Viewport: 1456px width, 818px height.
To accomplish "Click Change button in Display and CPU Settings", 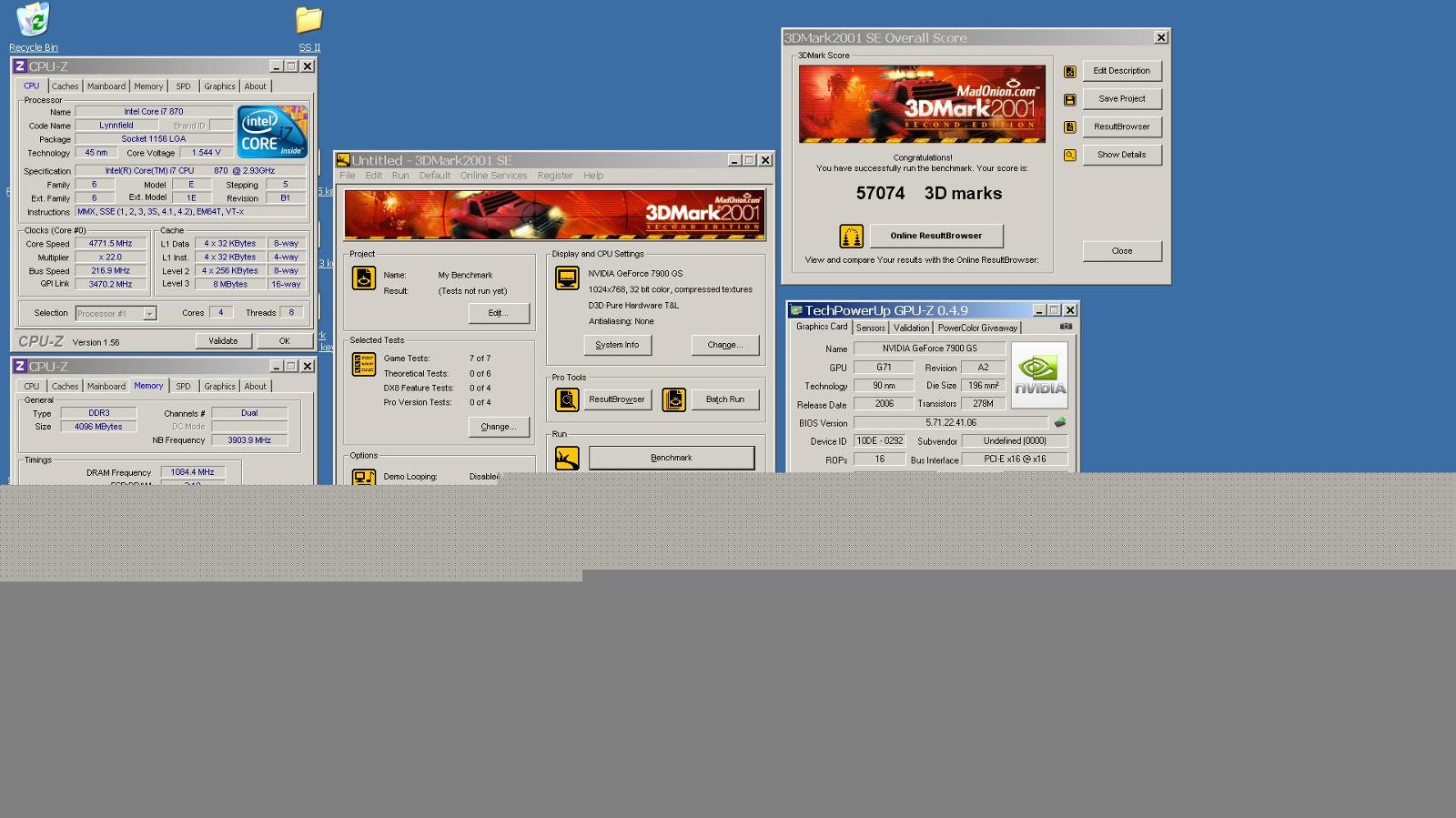I will pyautogui.click(x=725, y=345).
